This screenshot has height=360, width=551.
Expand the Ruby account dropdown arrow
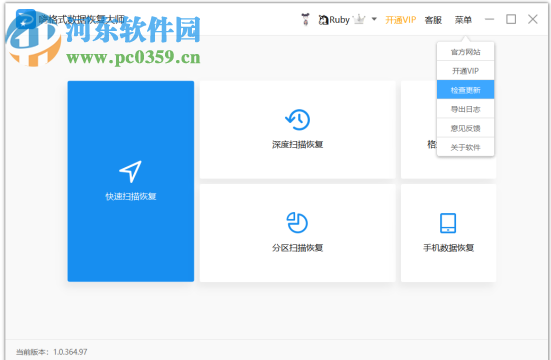(374, 19)
